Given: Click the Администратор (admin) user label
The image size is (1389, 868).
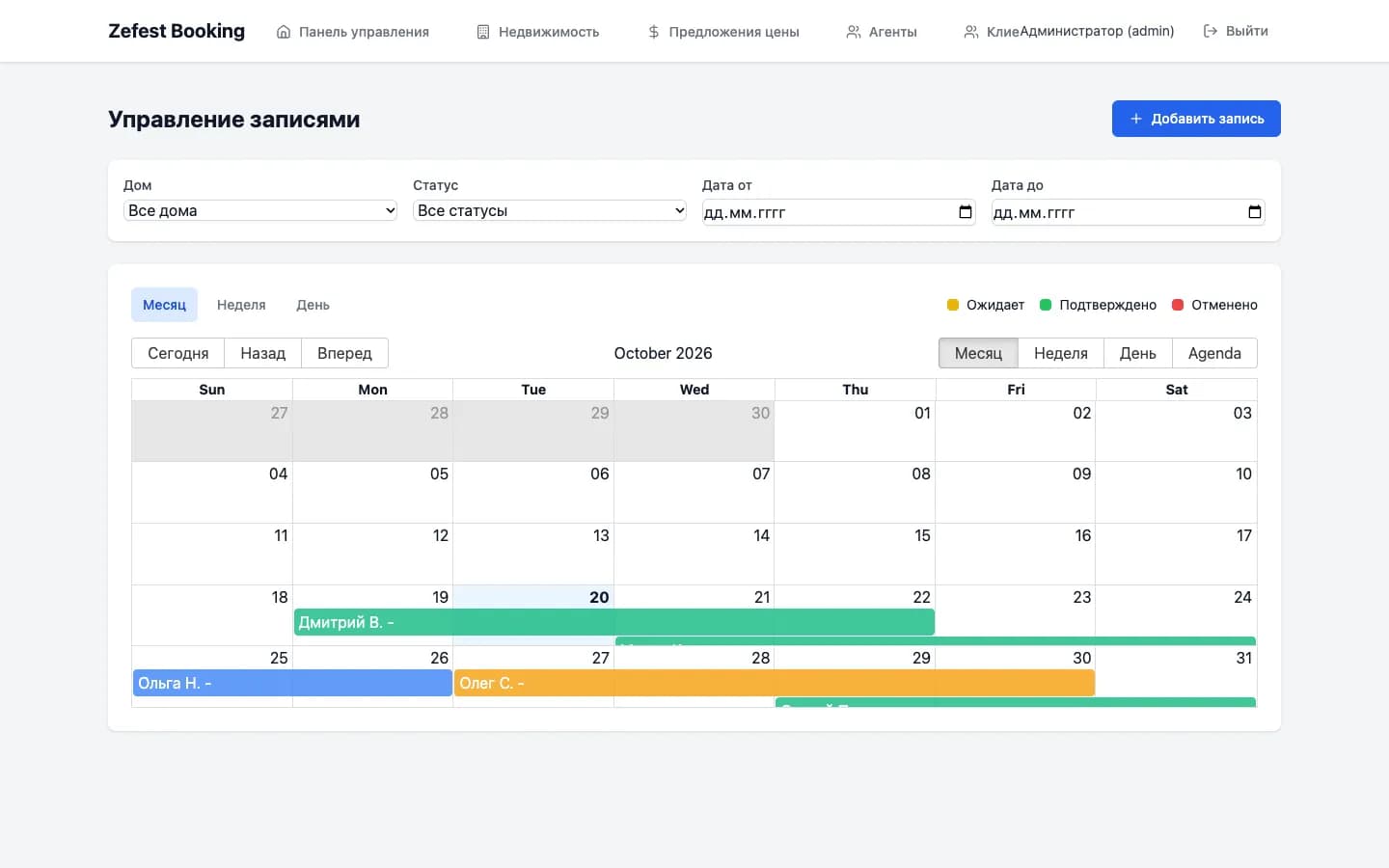Looking at the screenshot, I should [1097, 31].
